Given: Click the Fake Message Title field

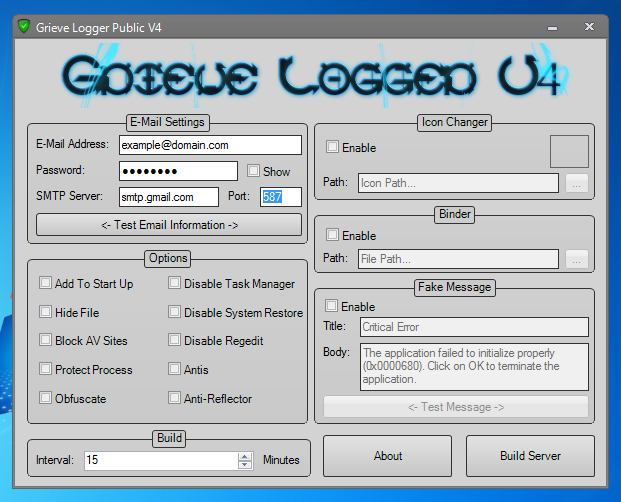Looking at the screenshot, I should click(x=474, y=327).
